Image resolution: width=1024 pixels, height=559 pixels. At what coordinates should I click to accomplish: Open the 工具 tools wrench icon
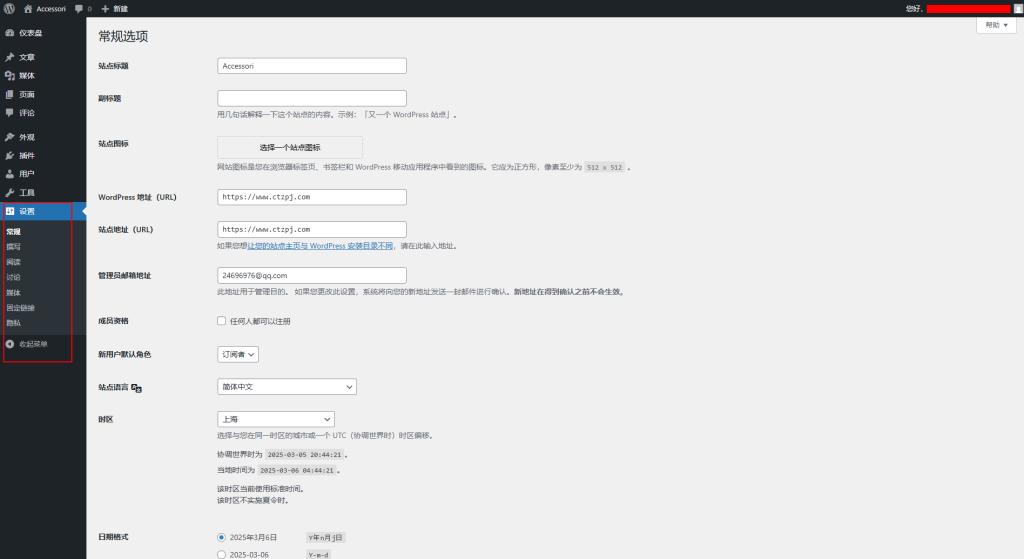10,193
